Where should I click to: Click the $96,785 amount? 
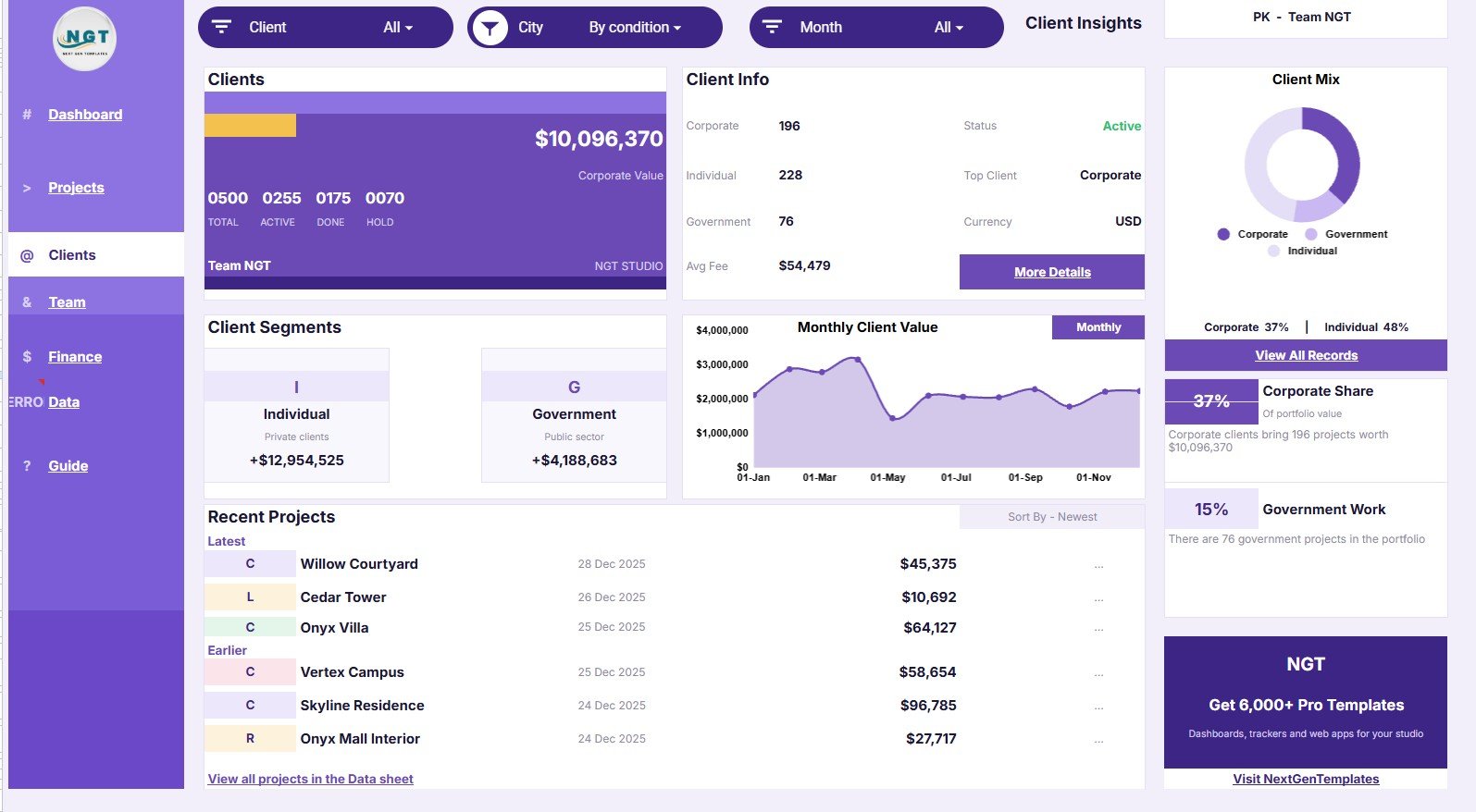[x=928, y=706]
